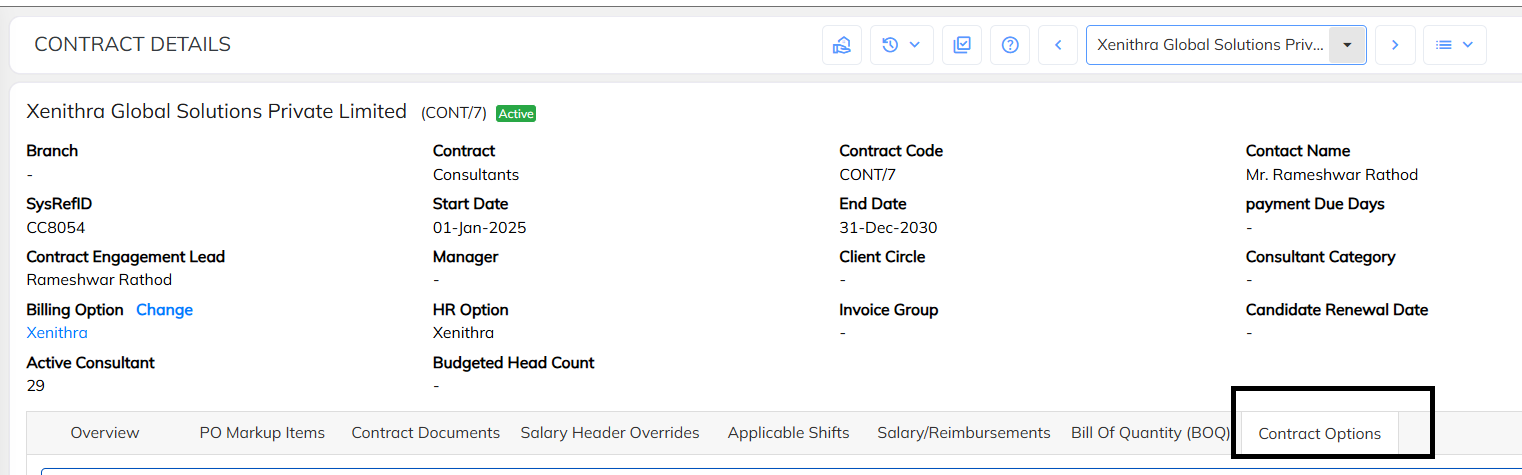Open the history clock dropdown
Image resolution: width=1522 pixels, height=475 pixels.
pyautogui.click(x=901, y=45)
